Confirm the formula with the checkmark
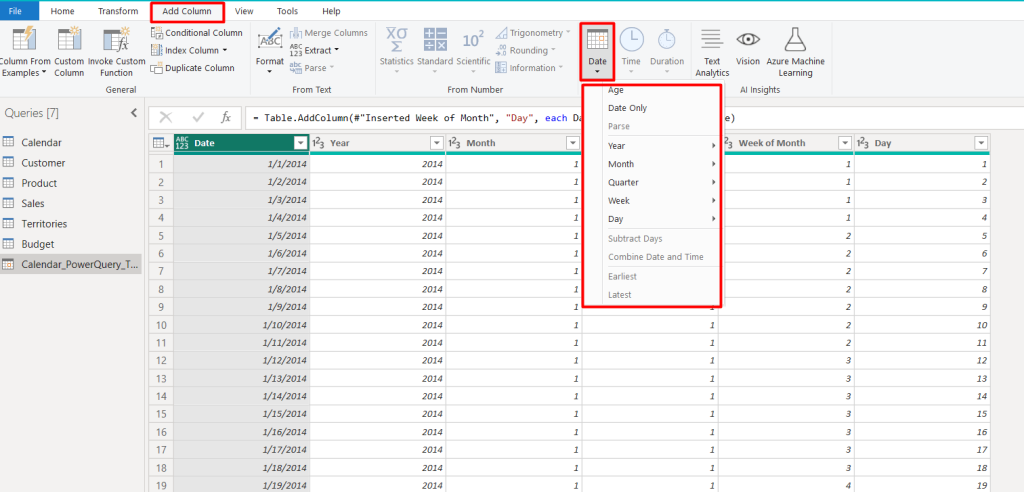Screen dimensions: 1024x492 tap(199, 118)
